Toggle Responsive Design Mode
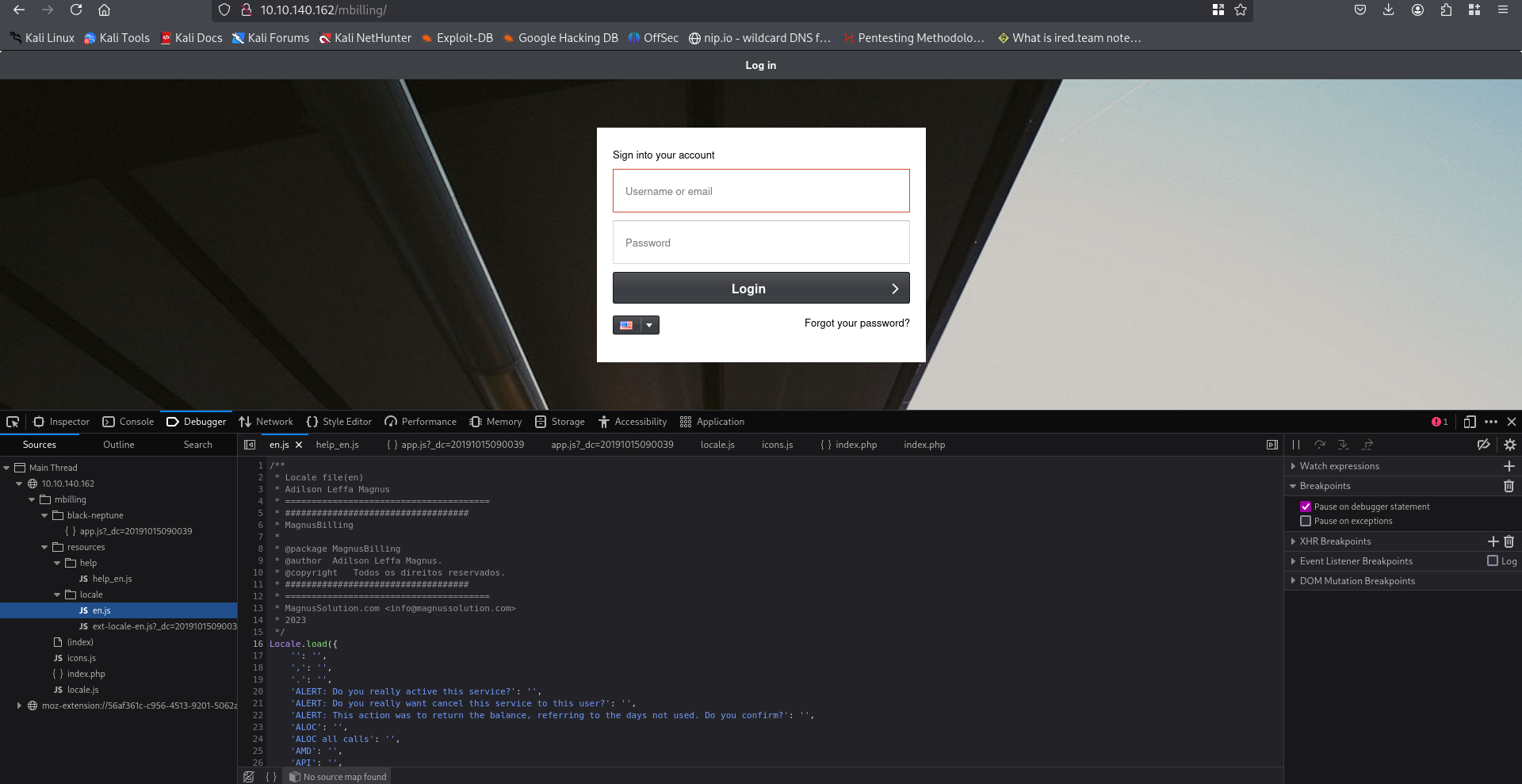 coord(1470,422)
